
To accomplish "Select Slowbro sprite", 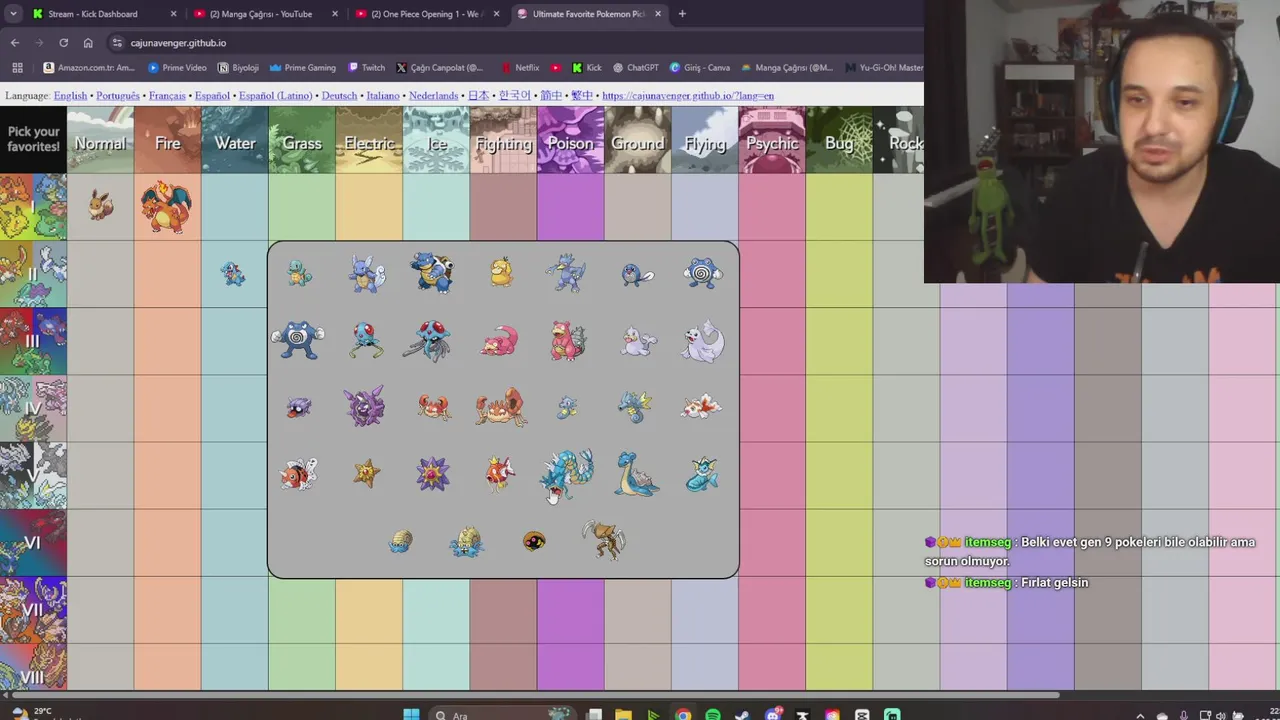I will click(x=568, y=340).
